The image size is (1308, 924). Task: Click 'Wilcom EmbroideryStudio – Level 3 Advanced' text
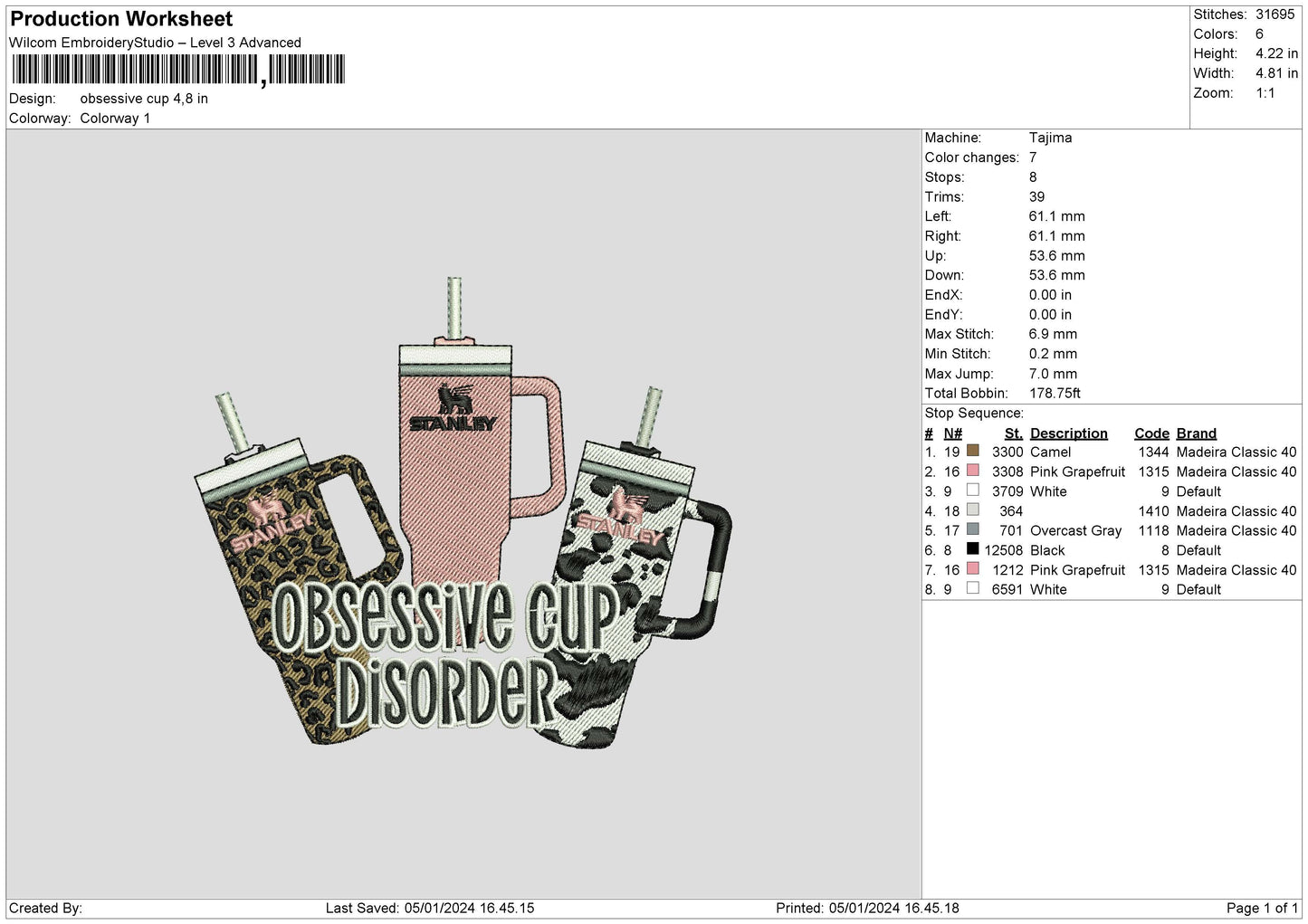pyautogui.click(x=155, y=43)
